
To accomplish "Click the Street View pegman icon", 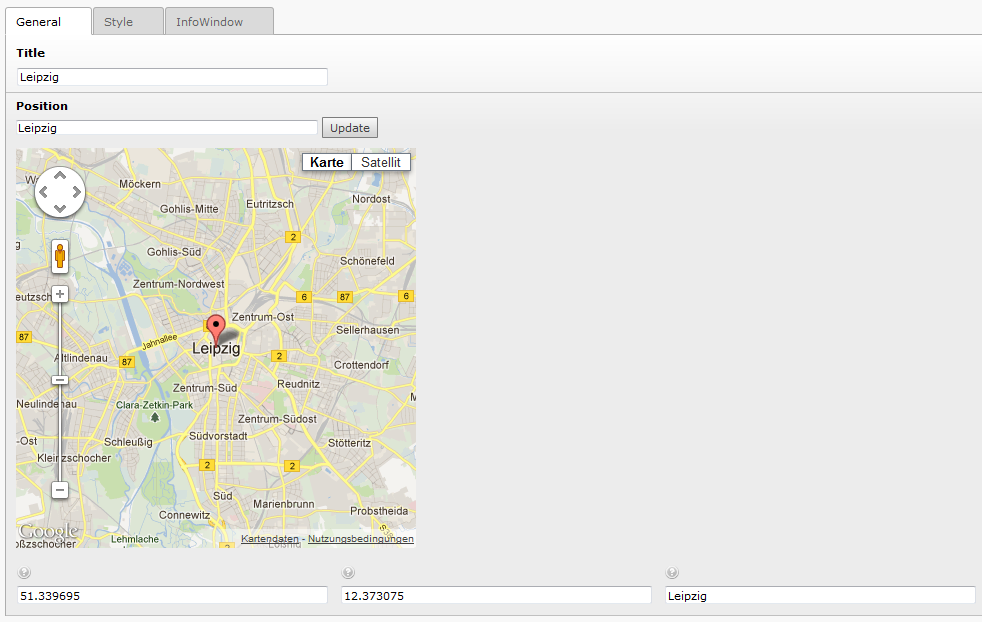I will [x=60, y=257].
